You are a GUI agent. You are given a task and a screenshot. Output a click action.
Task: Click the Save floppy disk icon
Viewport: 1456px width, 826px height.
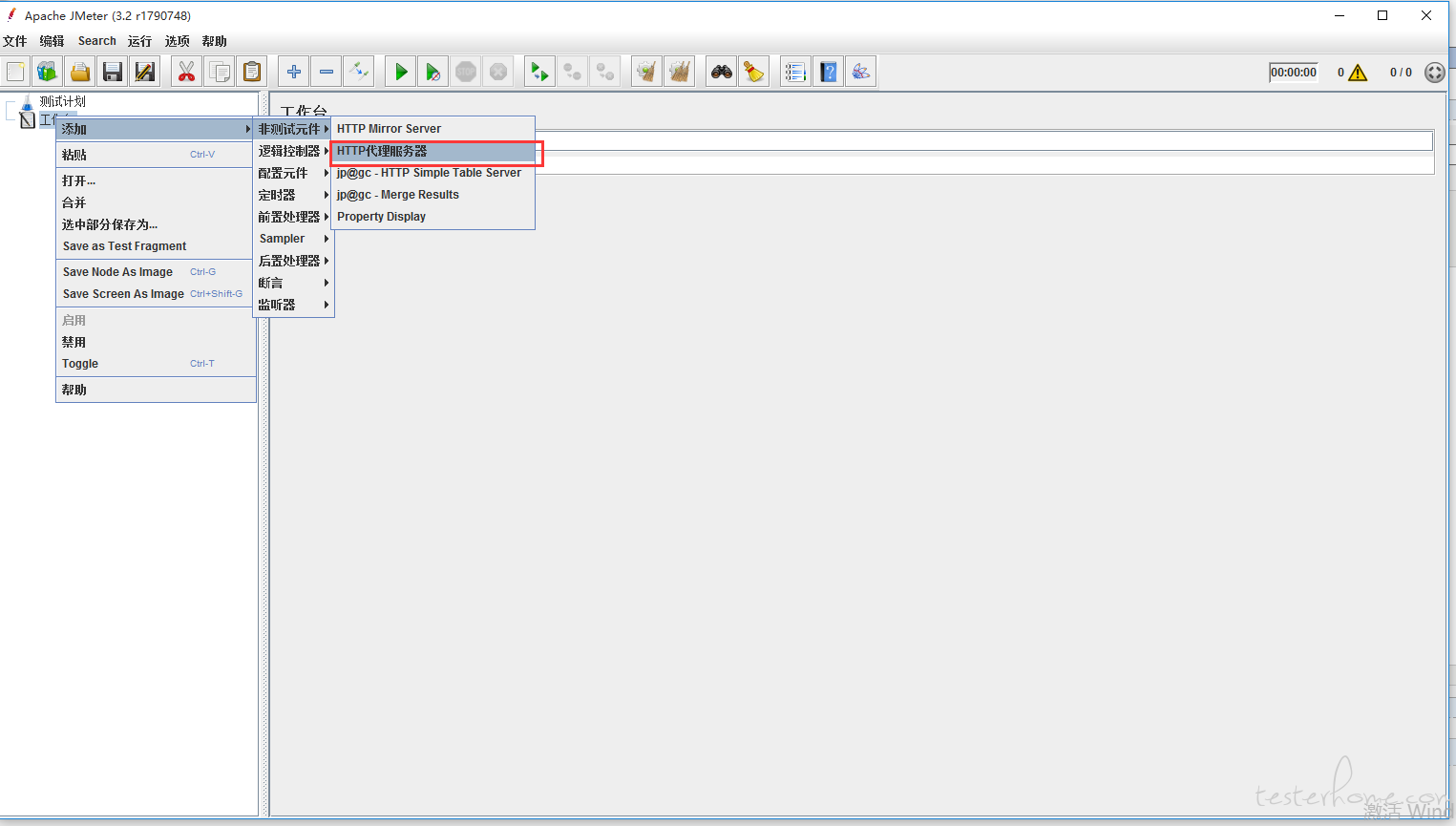coord(113,72)
